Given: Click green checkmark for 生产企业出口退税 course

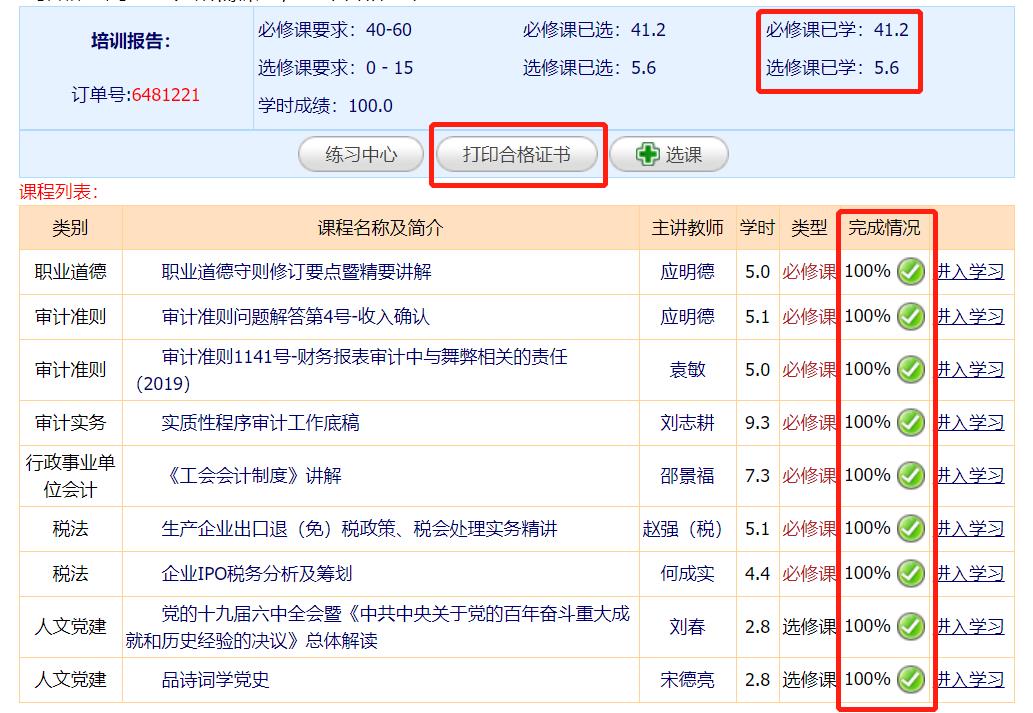Looking at the screenshot, I should pyautogui.click(x=910, y=529).
